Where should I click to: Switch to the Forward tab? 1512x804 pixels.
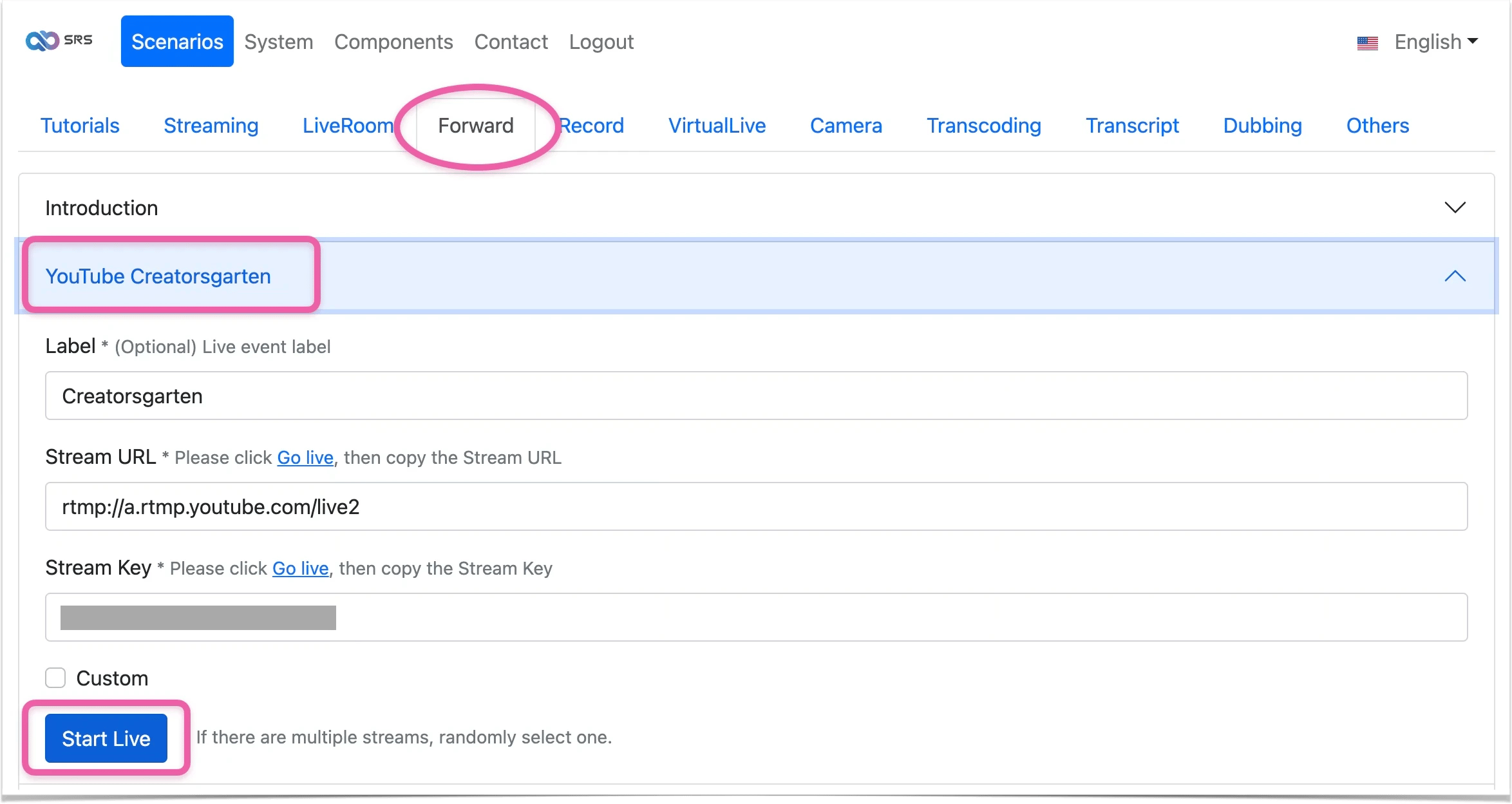476,126
